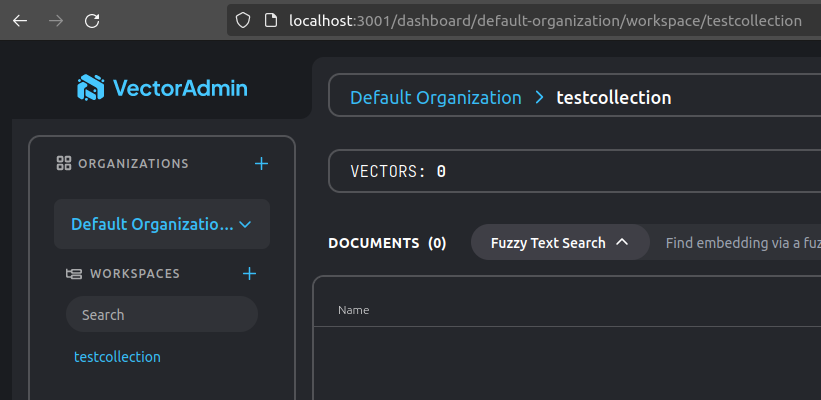Click the Organizations grid icon
The width and height of the screenshot is (821, 400).
click(64, 163)
